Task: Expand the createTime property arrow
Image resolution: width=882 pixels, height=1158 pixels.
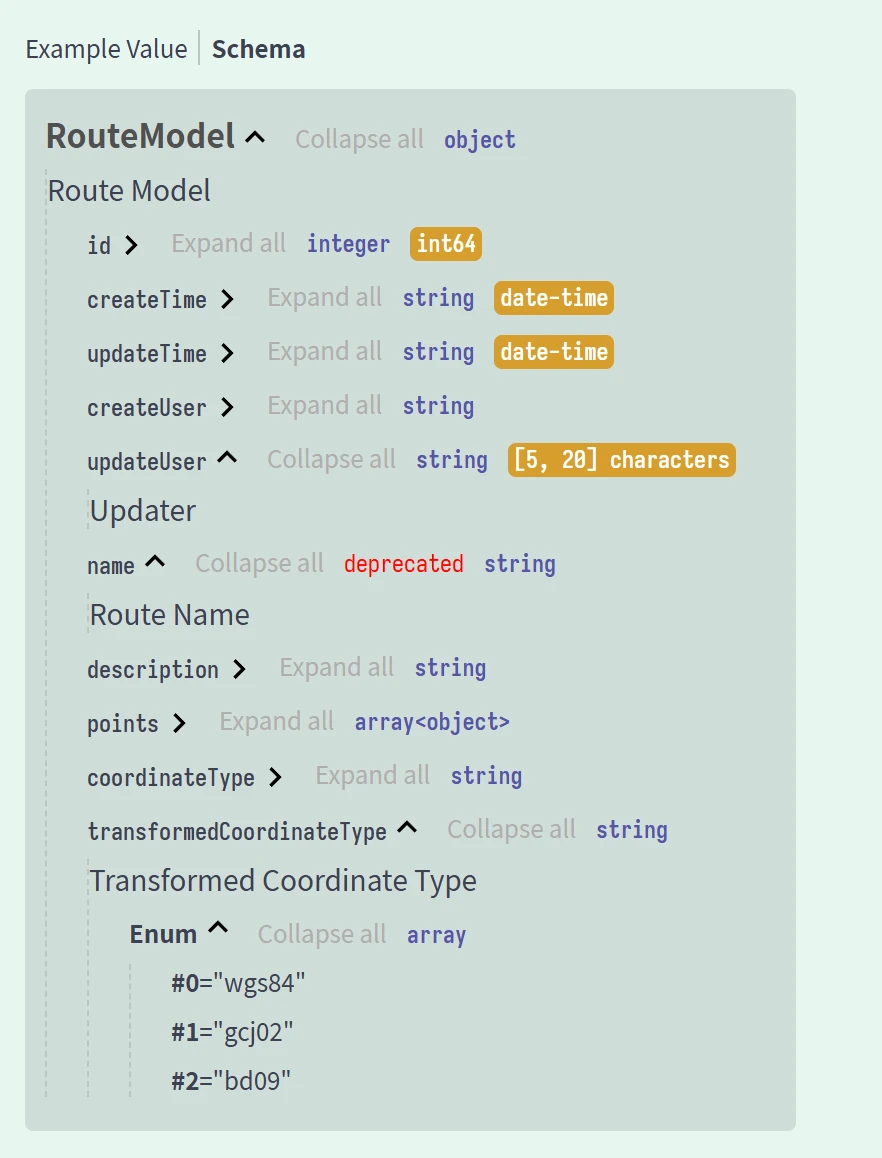Action: 227,299
